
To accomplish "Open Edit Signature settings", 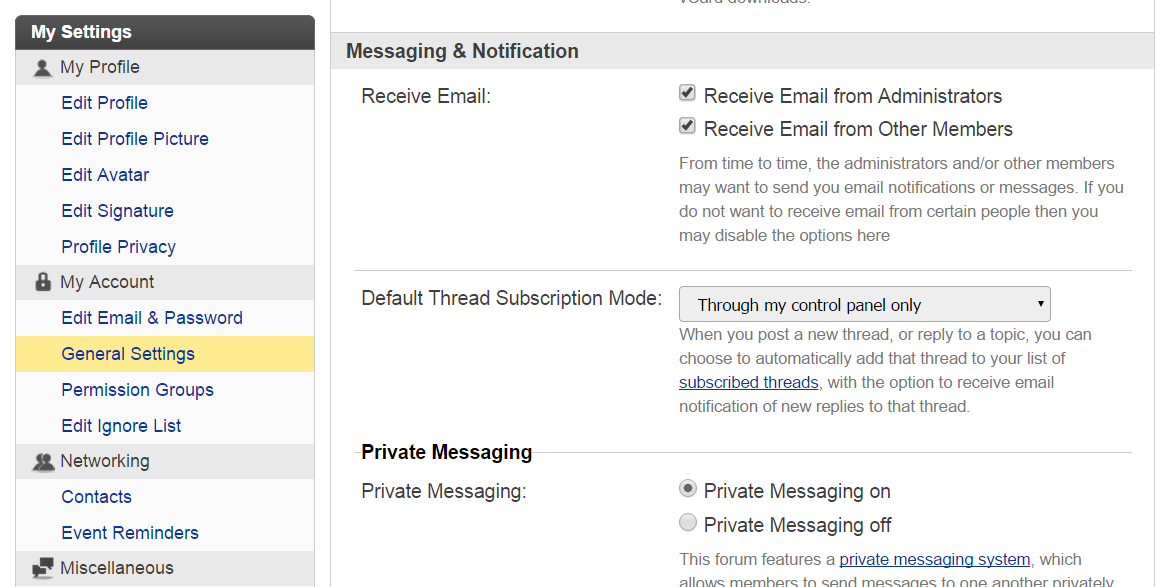I will click(x=117, y=211).
